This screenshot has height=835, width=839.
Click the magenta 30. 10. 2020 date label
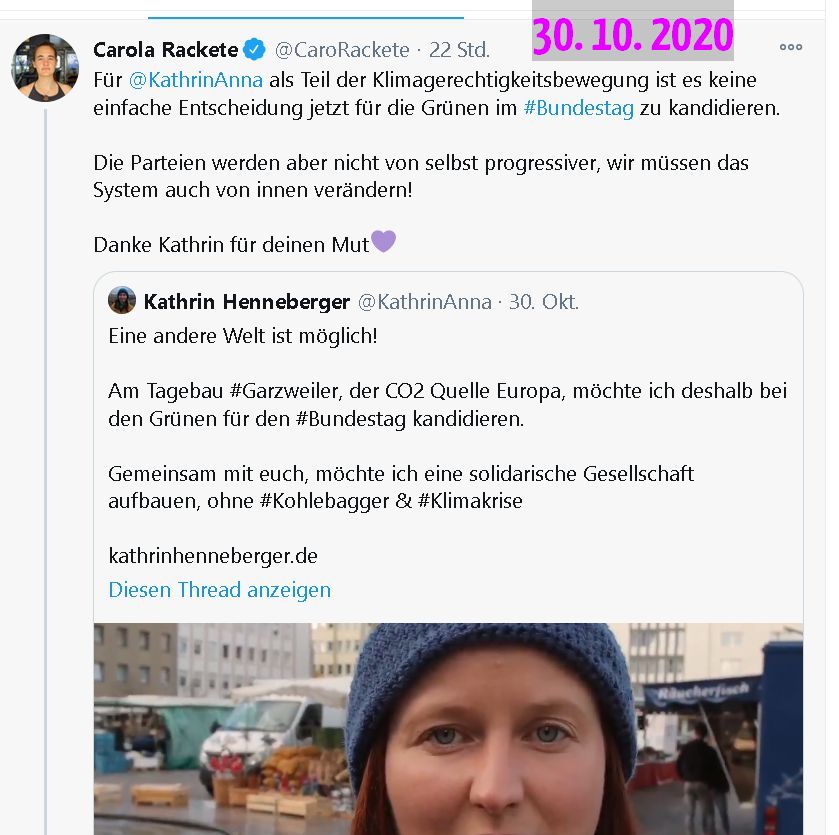pyautogui.click(x=632, y=35)
